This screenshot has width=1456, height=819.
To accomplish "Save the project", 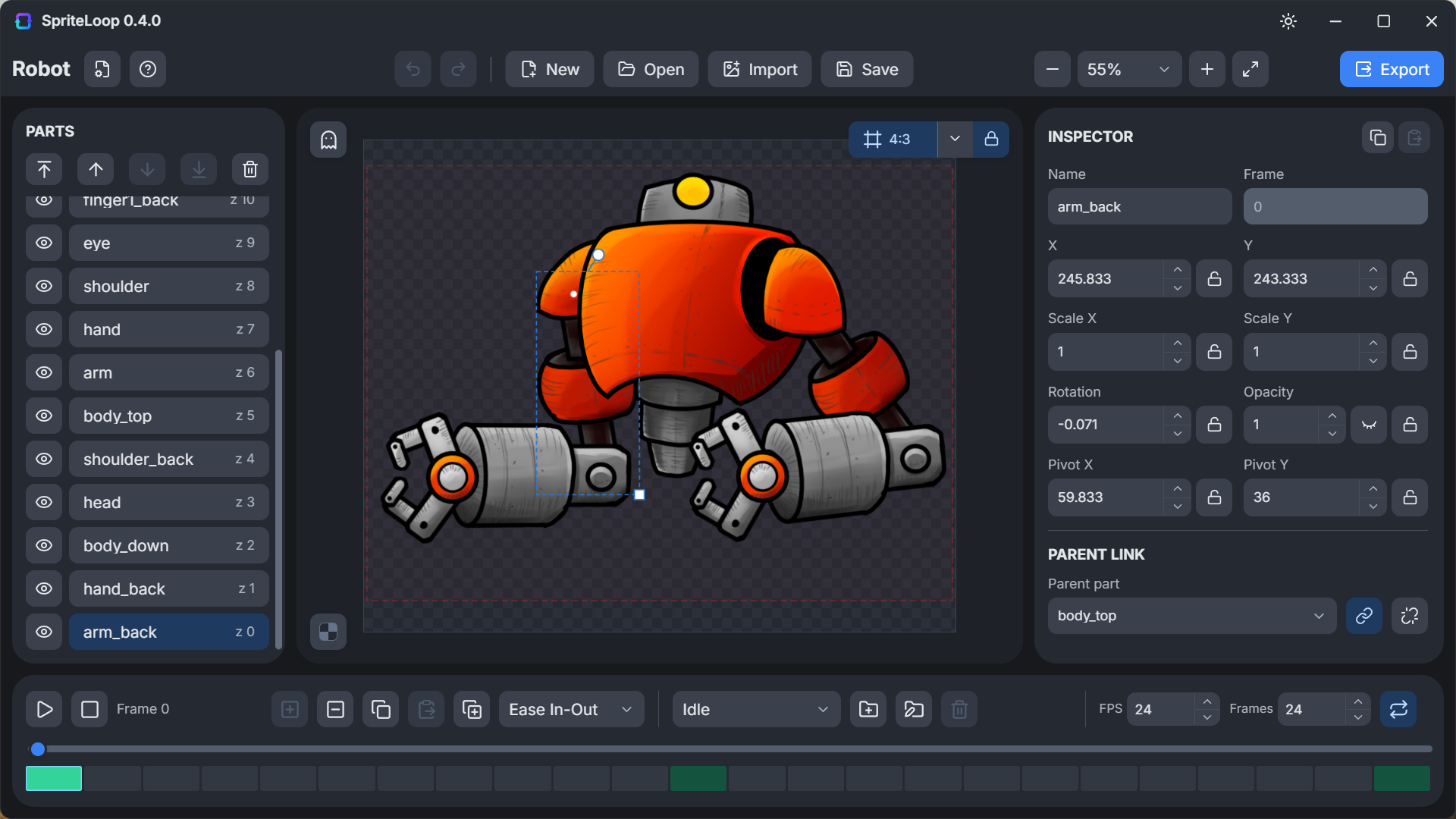I will (x=867, y=69).
